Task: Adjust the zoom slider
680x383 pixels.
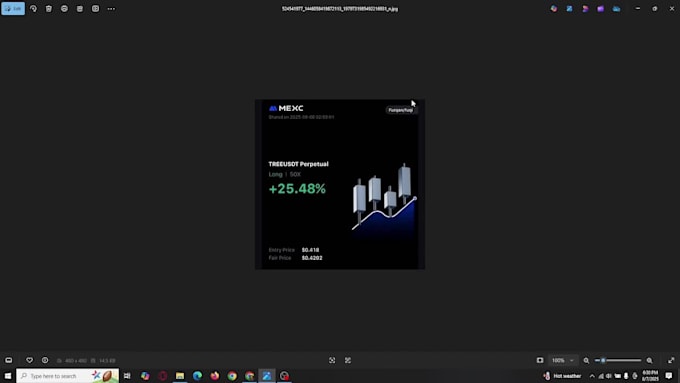Action: tap(618, 360)
